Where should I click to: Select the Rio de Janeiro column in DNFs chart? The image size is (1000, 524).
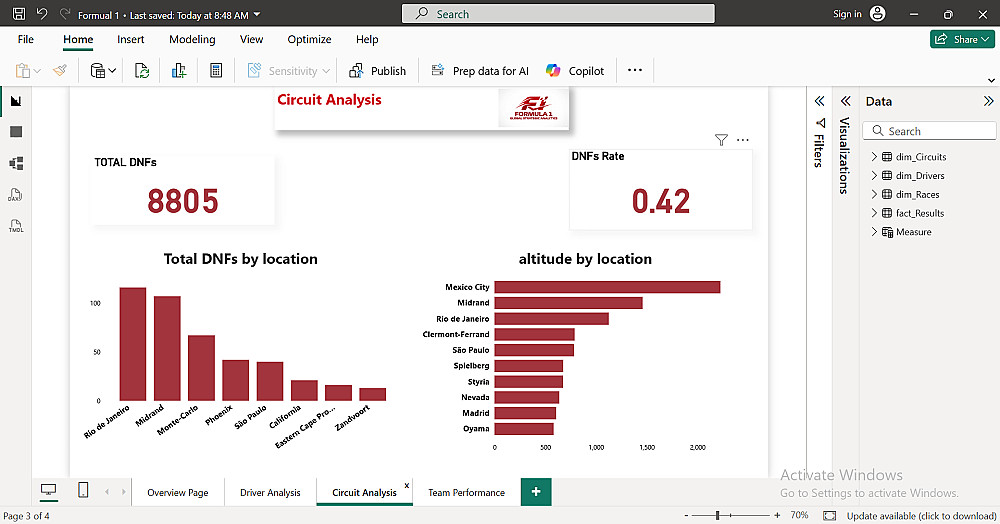pyautogui.click(x=133, y=344)
